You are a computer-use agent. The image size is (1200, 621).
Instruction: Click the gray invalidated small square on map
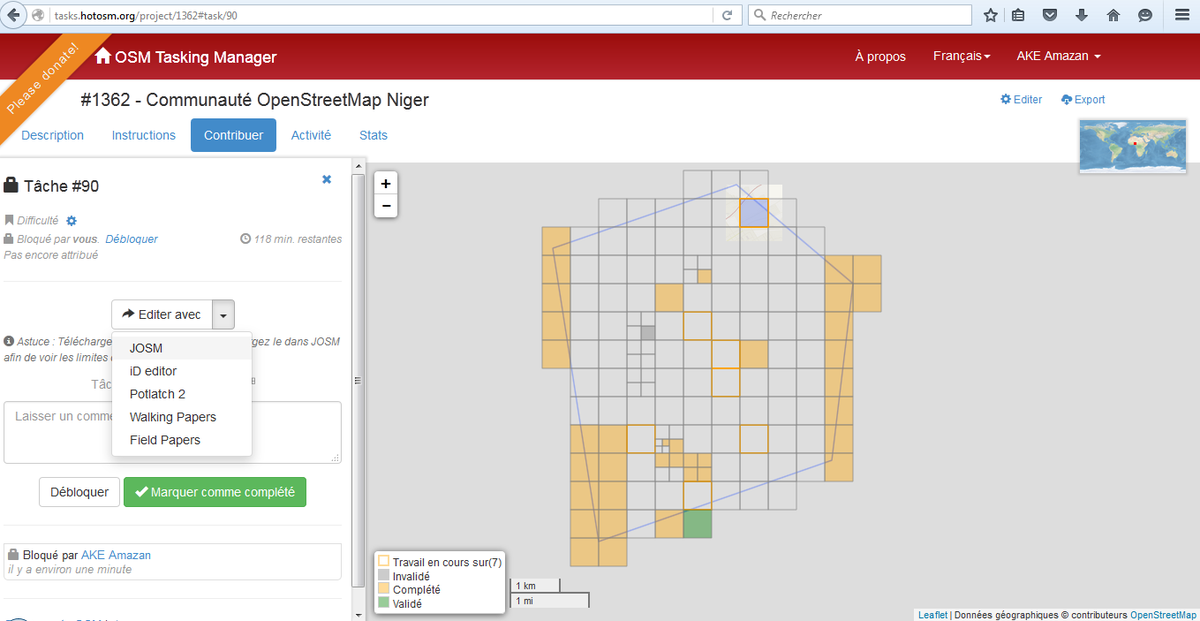(648, 333)
